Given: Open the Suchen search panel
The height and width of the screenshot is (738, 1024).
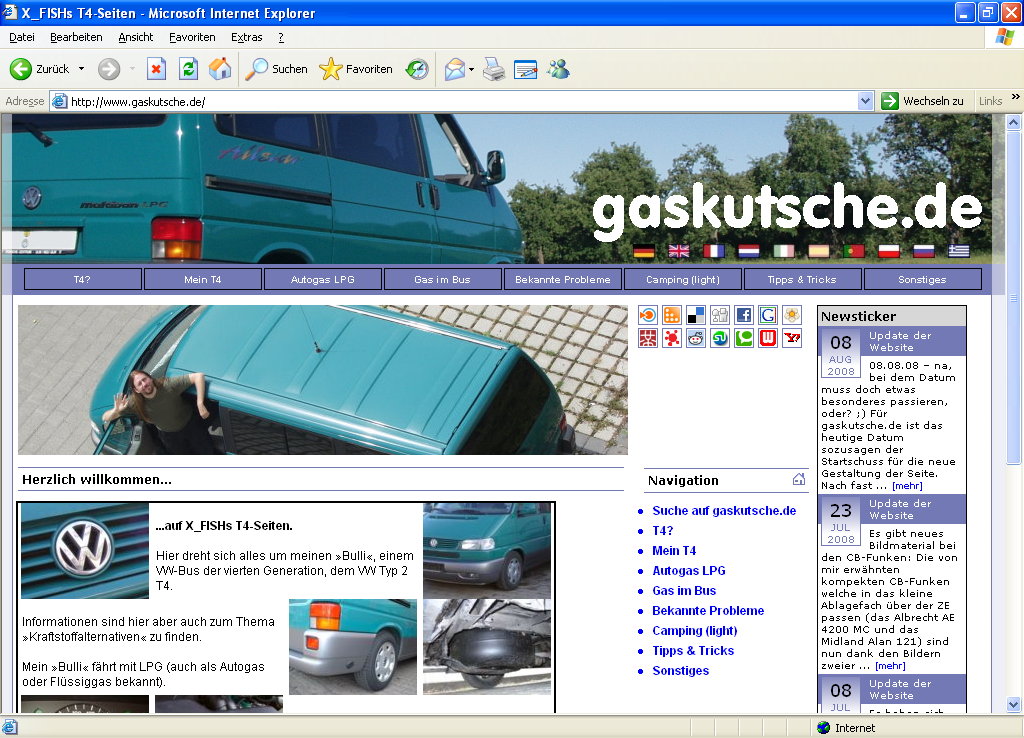Looking at the screenshot, I should [x=276, y=69].
